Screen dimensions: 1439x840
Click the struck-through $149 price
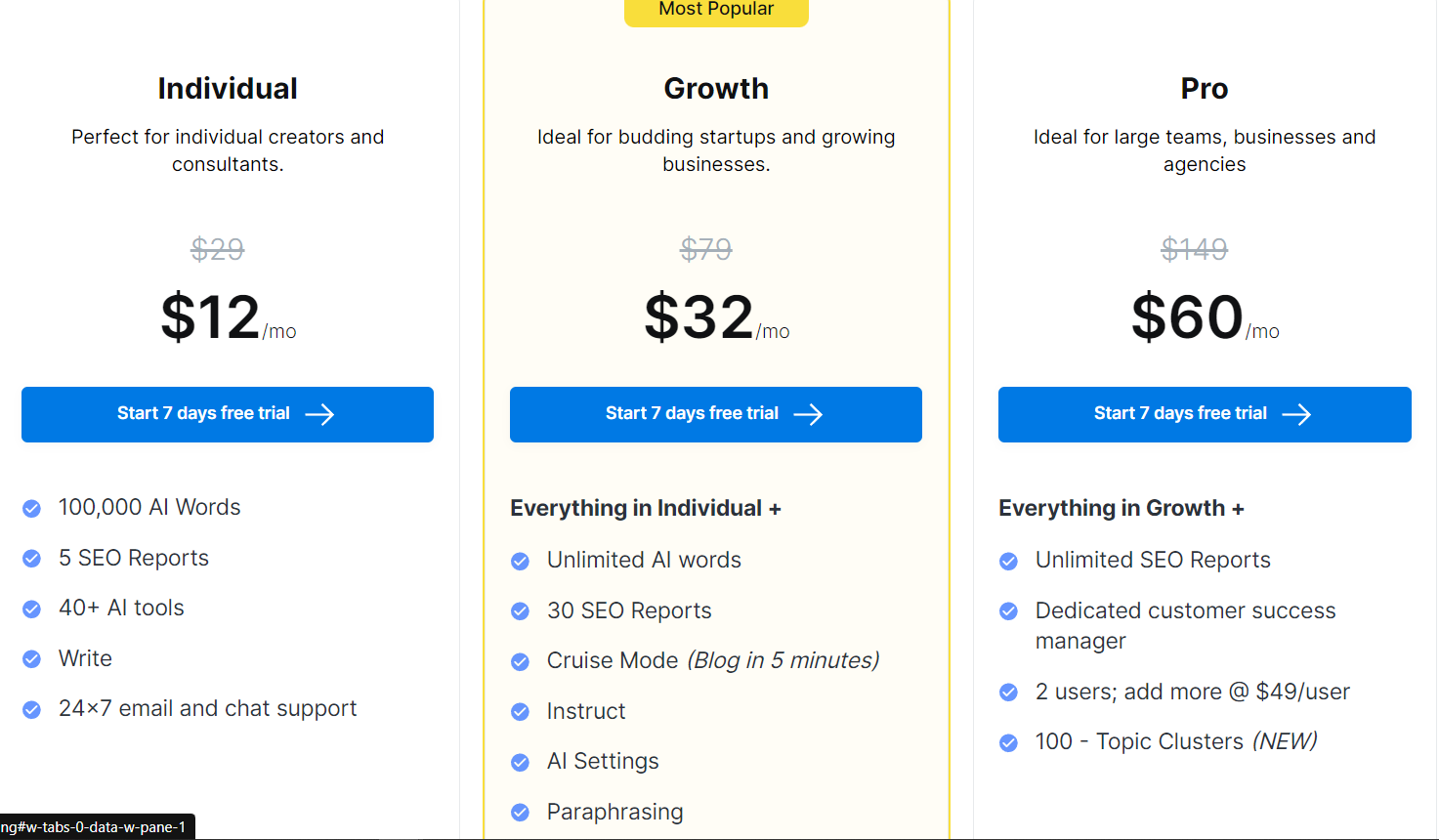[x=1194, y=249]
